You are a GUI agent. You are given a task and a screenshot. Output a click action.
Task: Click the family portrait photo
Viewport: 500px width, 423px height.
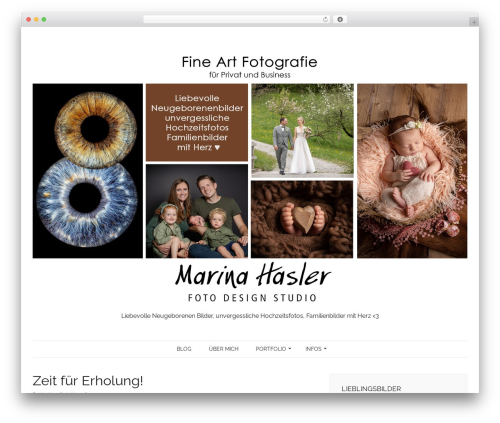197,211
